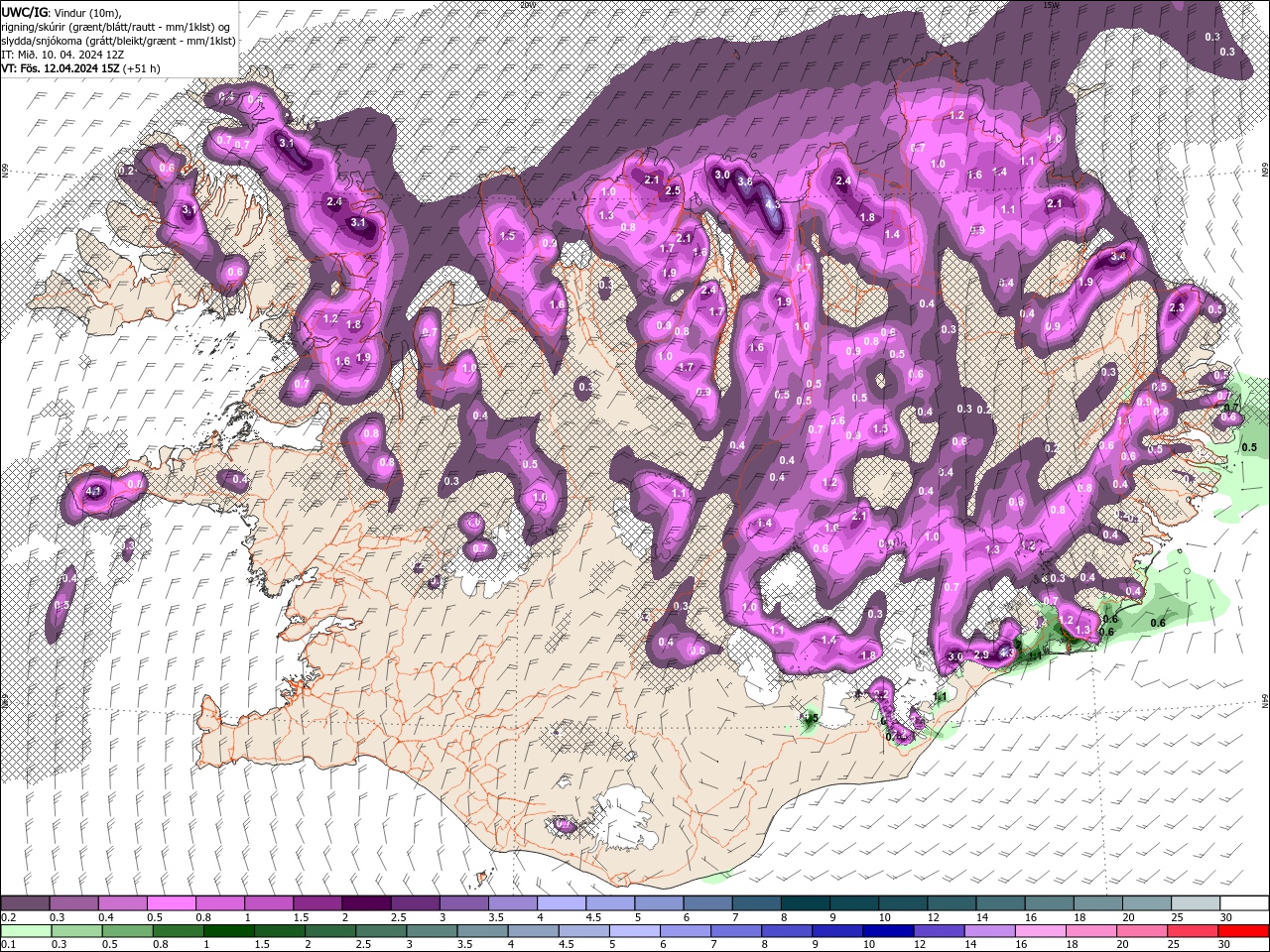Click the '2.9' snowfall value on map
The height and width of the screenshot is (952, 1270).
click(981, 655)
